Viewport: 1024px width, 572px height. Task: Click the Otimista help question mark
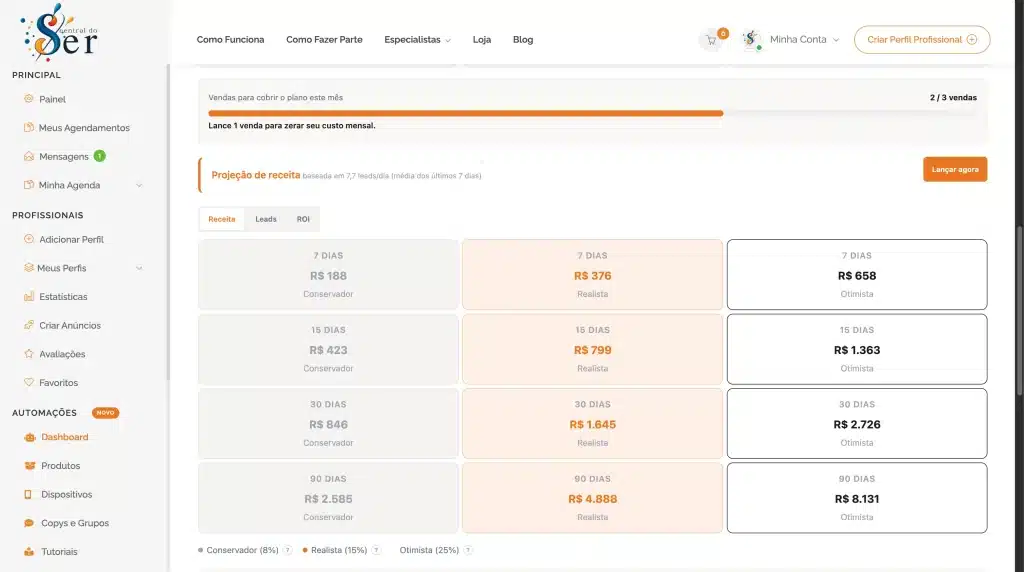pos(468,550)
